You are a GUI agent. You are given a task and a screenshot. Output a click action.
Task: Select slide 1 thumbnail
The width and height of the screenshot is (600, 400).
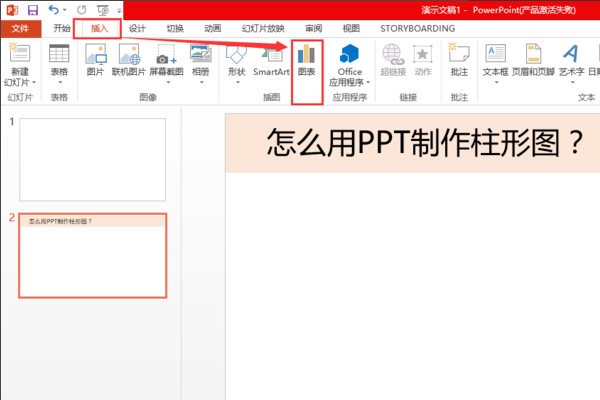coord(93,159)
